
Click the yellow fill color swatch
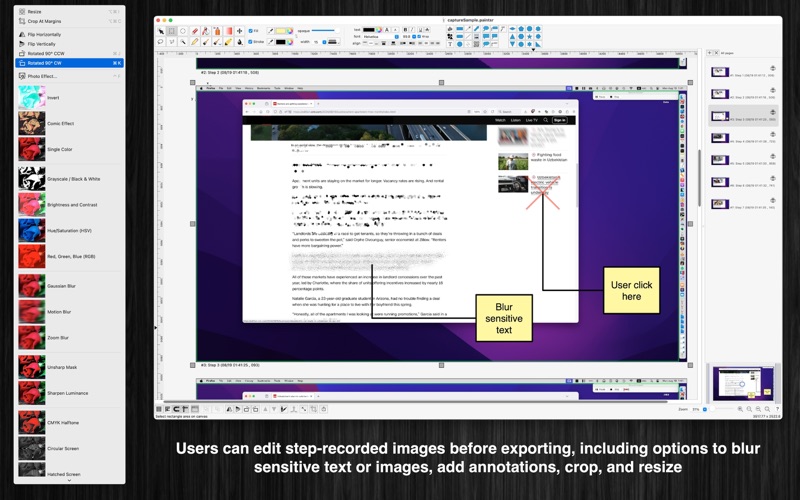(x=281, y=31)
